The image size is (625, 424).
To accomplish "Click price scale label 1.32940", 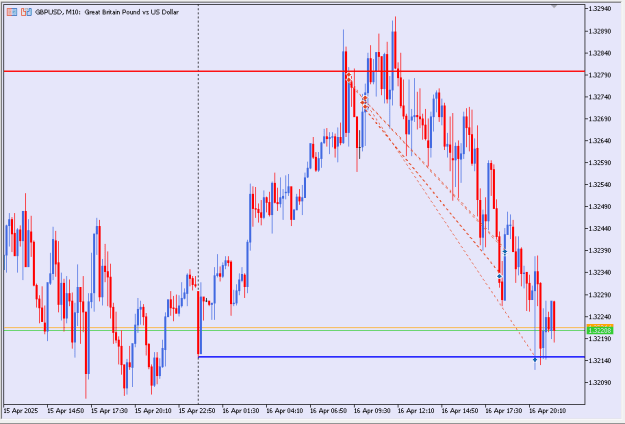I will click(599, 9).
